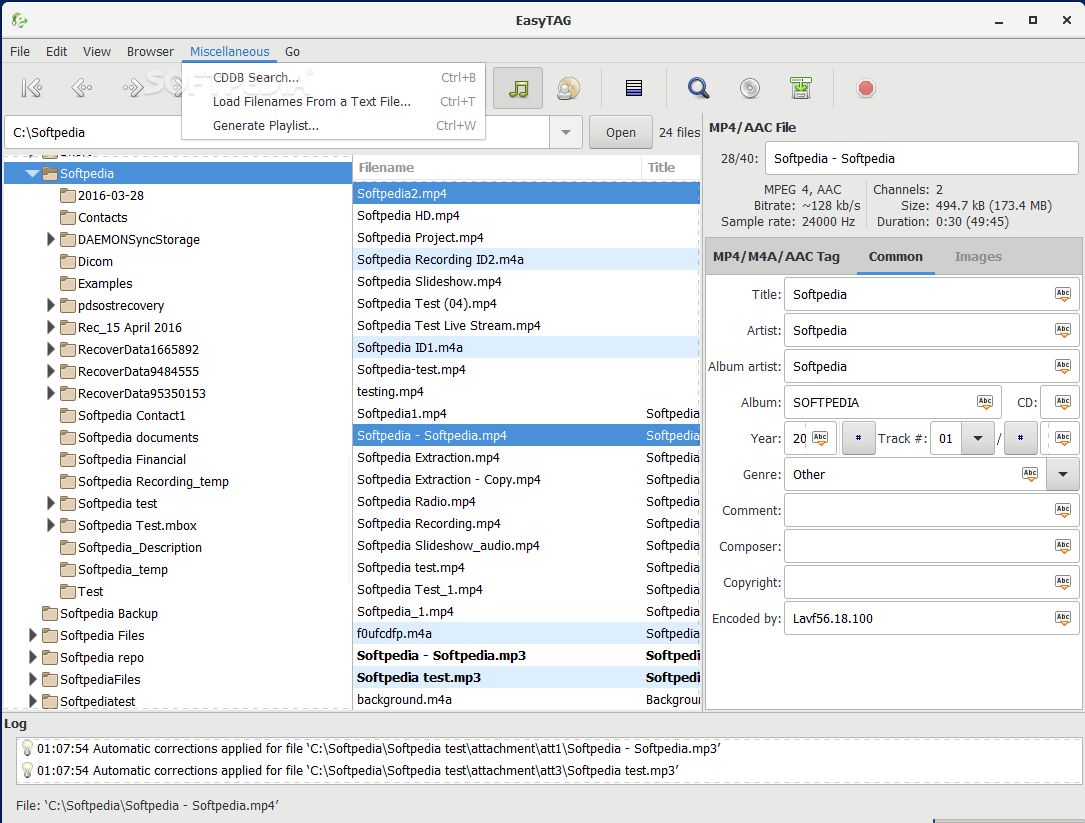Viewport: 1085px width, 823px height.
Task: Expand the Rec_15 April 2016 folder
Action: click(51, 327)
